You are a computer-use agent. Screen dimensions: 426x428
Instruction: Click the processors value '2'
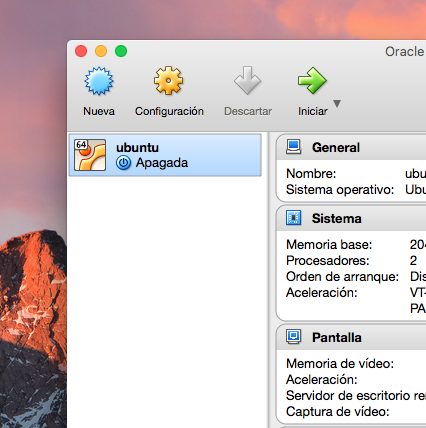pyautogui.click(x=413, y=261)
